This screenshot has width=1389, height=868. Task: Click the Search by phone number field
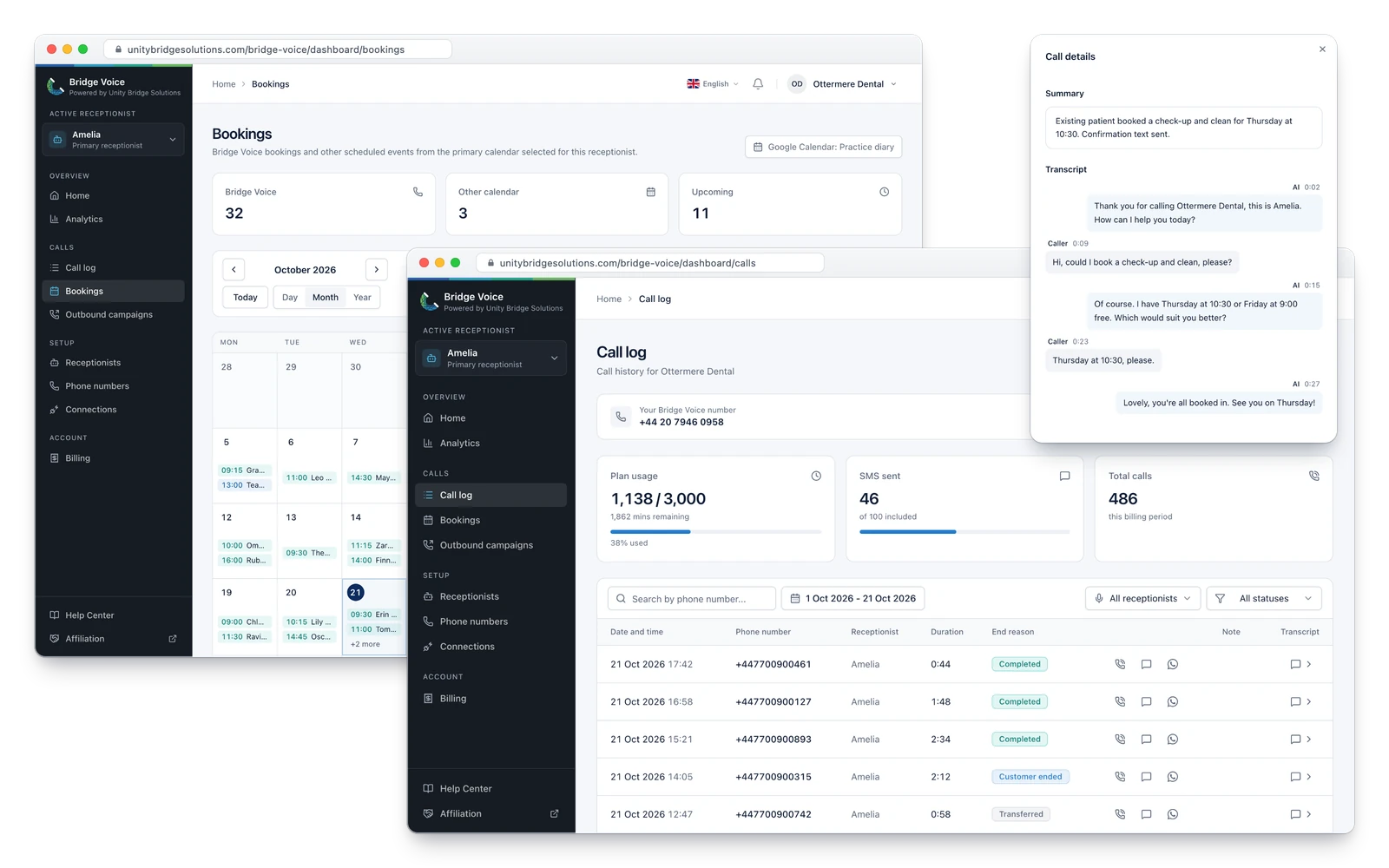point(691,598)
